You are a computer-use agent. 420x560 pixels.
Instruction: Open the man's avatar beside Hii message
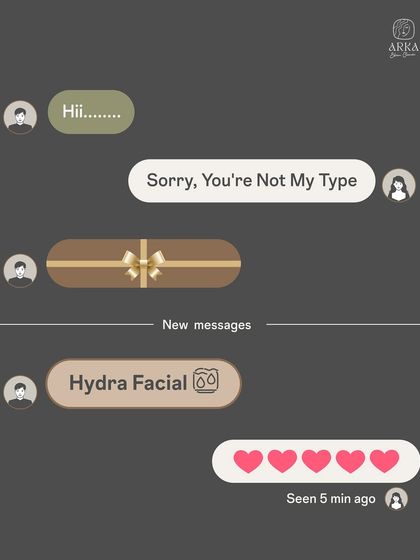coord(20,117)
